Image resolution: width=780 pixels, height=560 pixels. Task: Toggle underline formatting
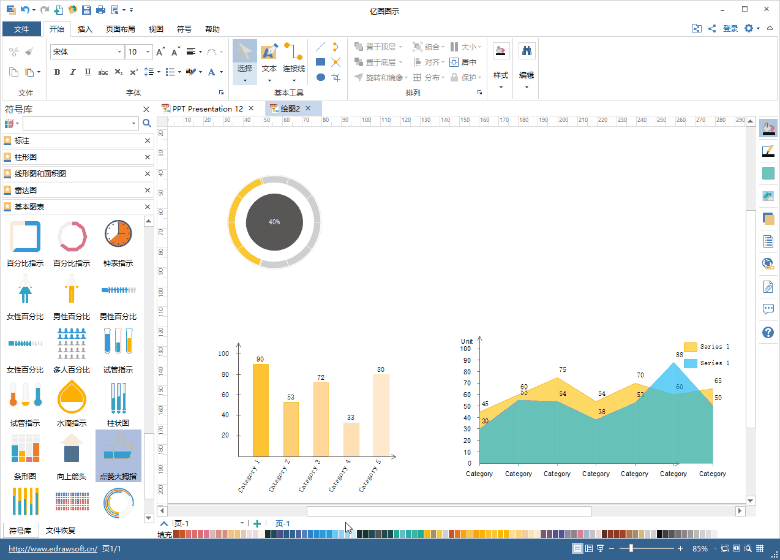point(88,72)
